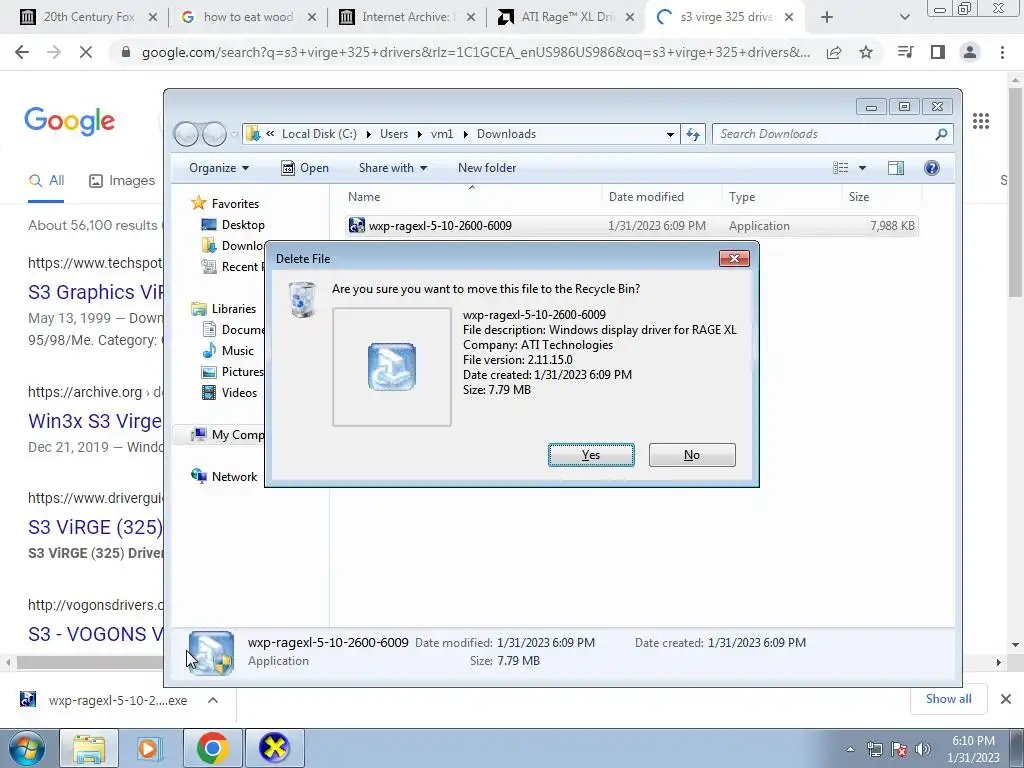The image size is (1024, 768).
Task: Toggle Chrome side panel icon
Action: click(x=938, y=52)
